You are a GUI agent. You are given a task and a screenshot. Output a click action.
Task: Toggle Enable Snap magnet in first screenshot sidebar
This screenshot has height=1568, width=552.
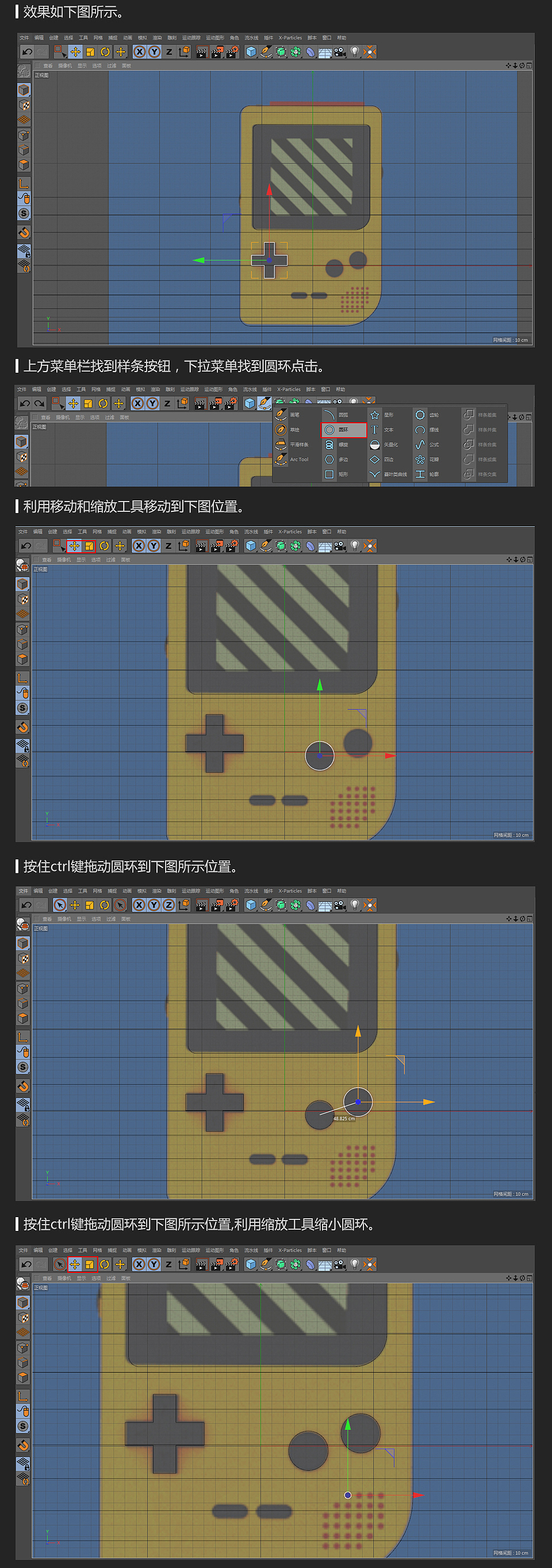pyautogui.click(x=24, y=232)
